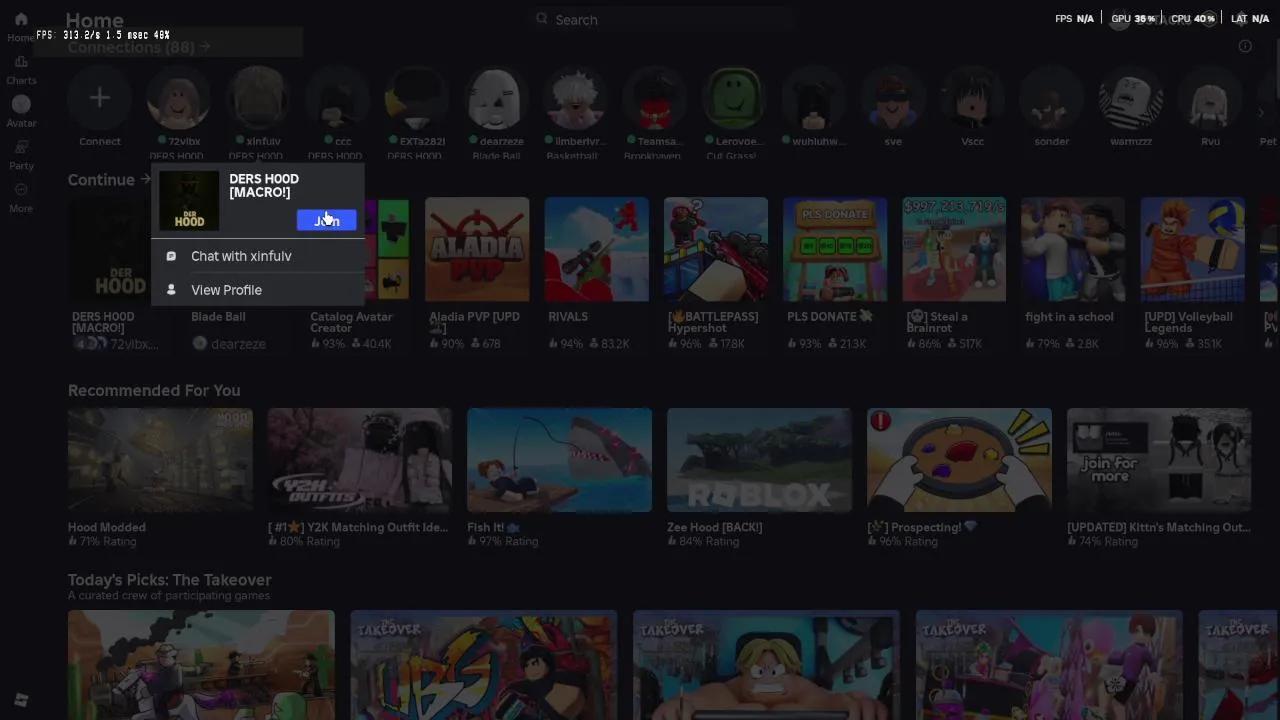Screen dimensions: 1280x720
Task: Open dearzeze friend avatar
Action: (496, 98)
